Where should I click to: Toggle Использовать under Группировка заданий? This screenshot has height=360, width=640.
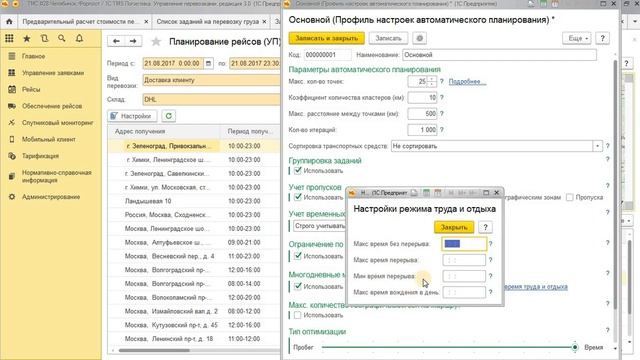(x=298, y=170)
